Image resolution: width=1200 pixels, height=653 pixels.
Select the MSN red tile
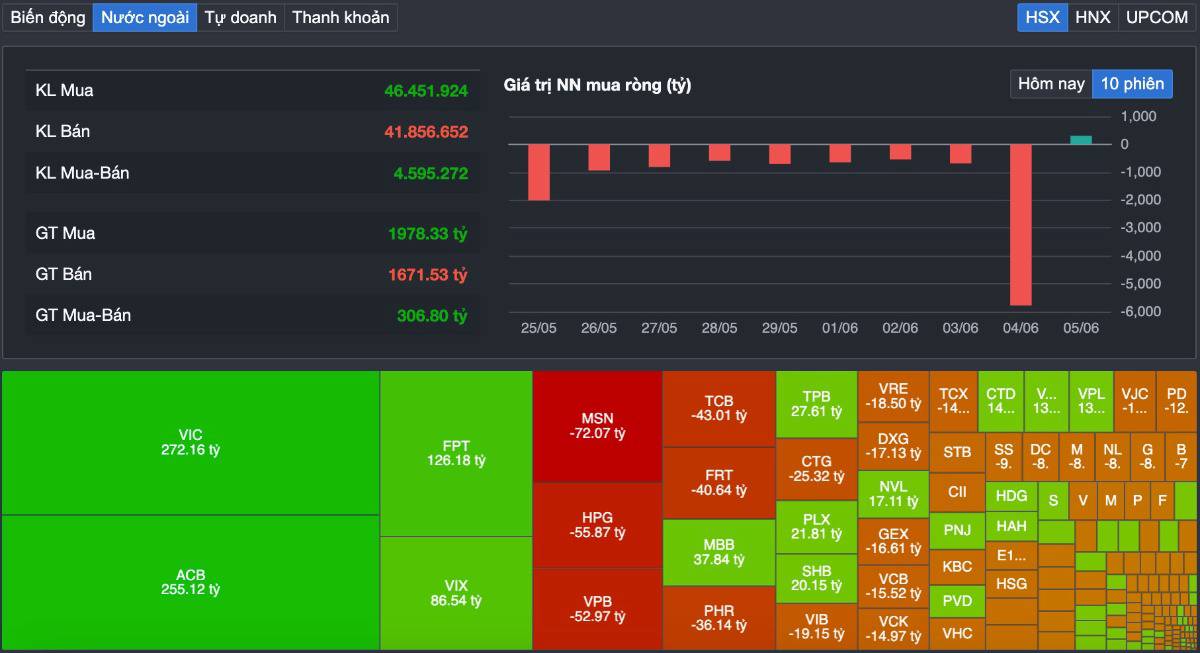coord(597,426)
